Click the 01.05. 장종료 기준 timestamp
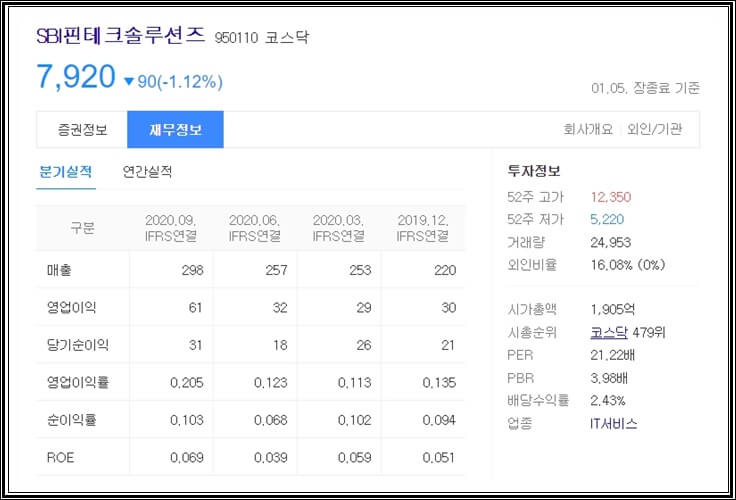The image size is (736, 500). pos(645,88)
